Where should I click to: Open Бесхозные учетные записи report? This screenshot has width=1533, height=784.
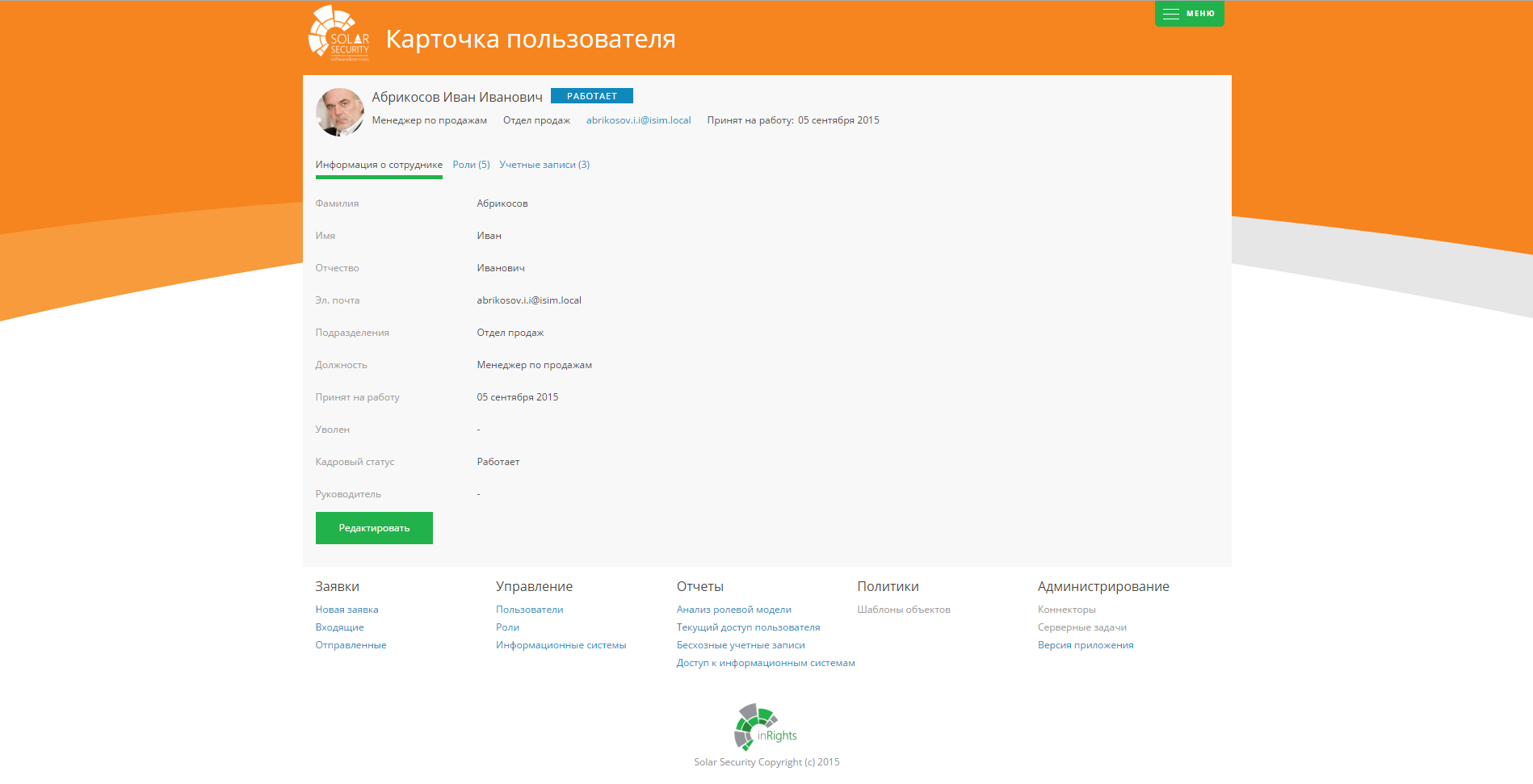[741, 645]
